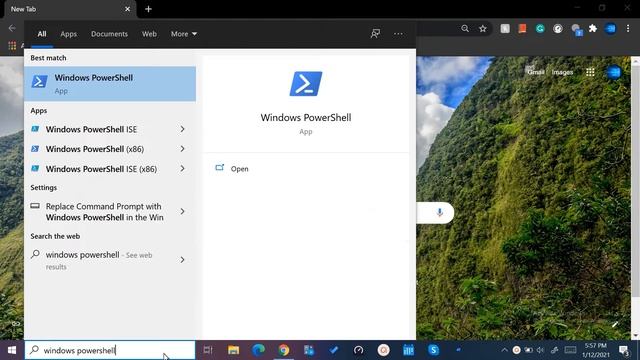Click the taskbar search input field
This screenshot has width=640, height=360.
coord(110,350)
